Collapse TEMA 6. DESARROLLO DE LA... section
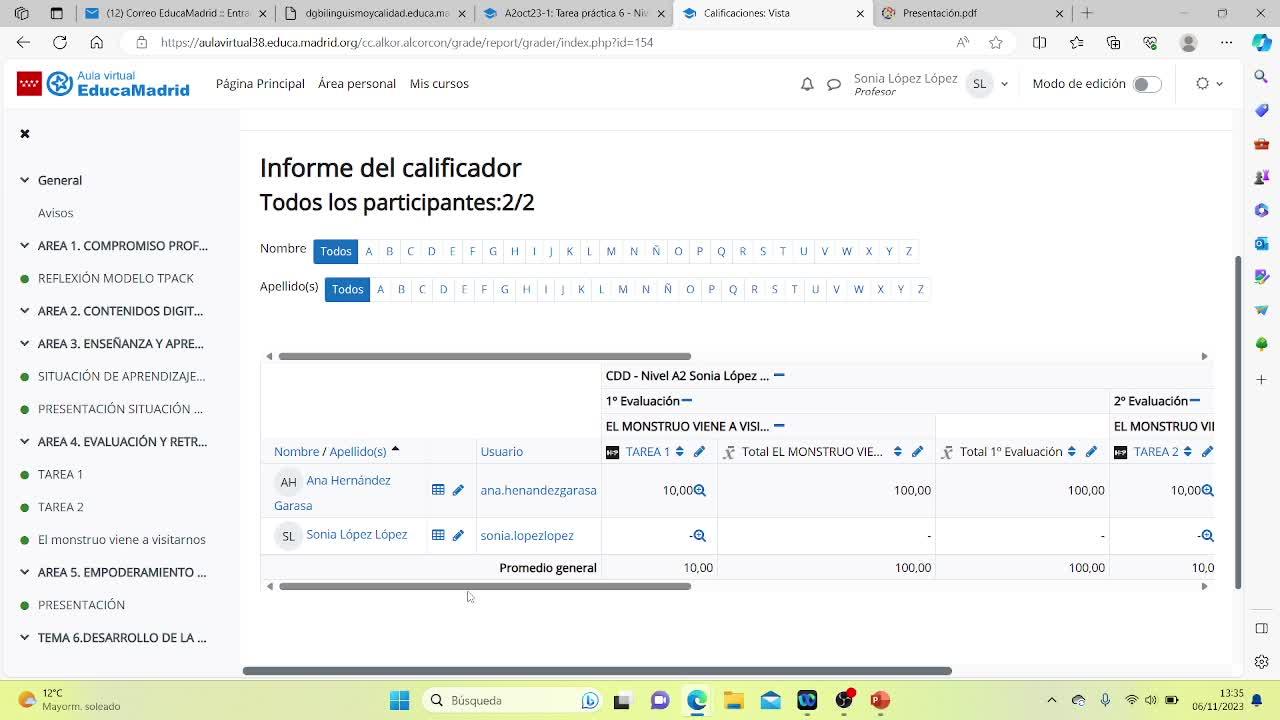1280x720 pixels. pyautogui.click(x=25, y=638)
